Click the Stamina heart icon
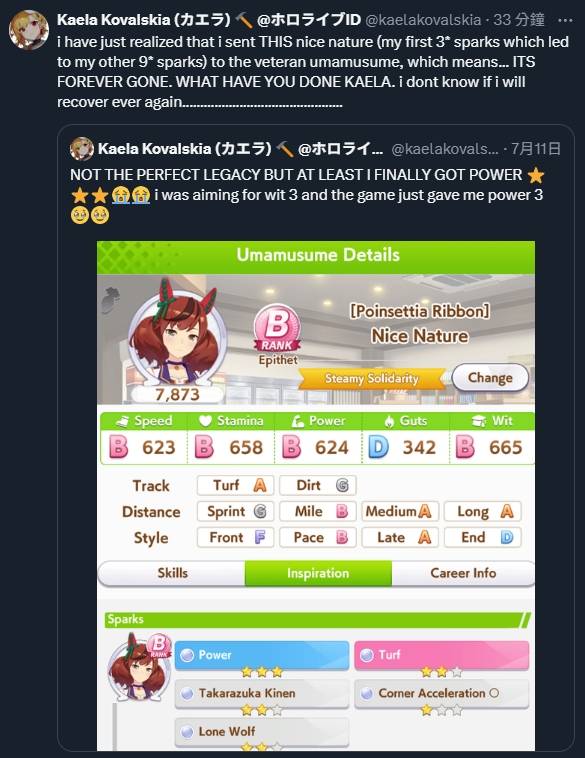The image size is (585, 758). [x=205, y=421]
